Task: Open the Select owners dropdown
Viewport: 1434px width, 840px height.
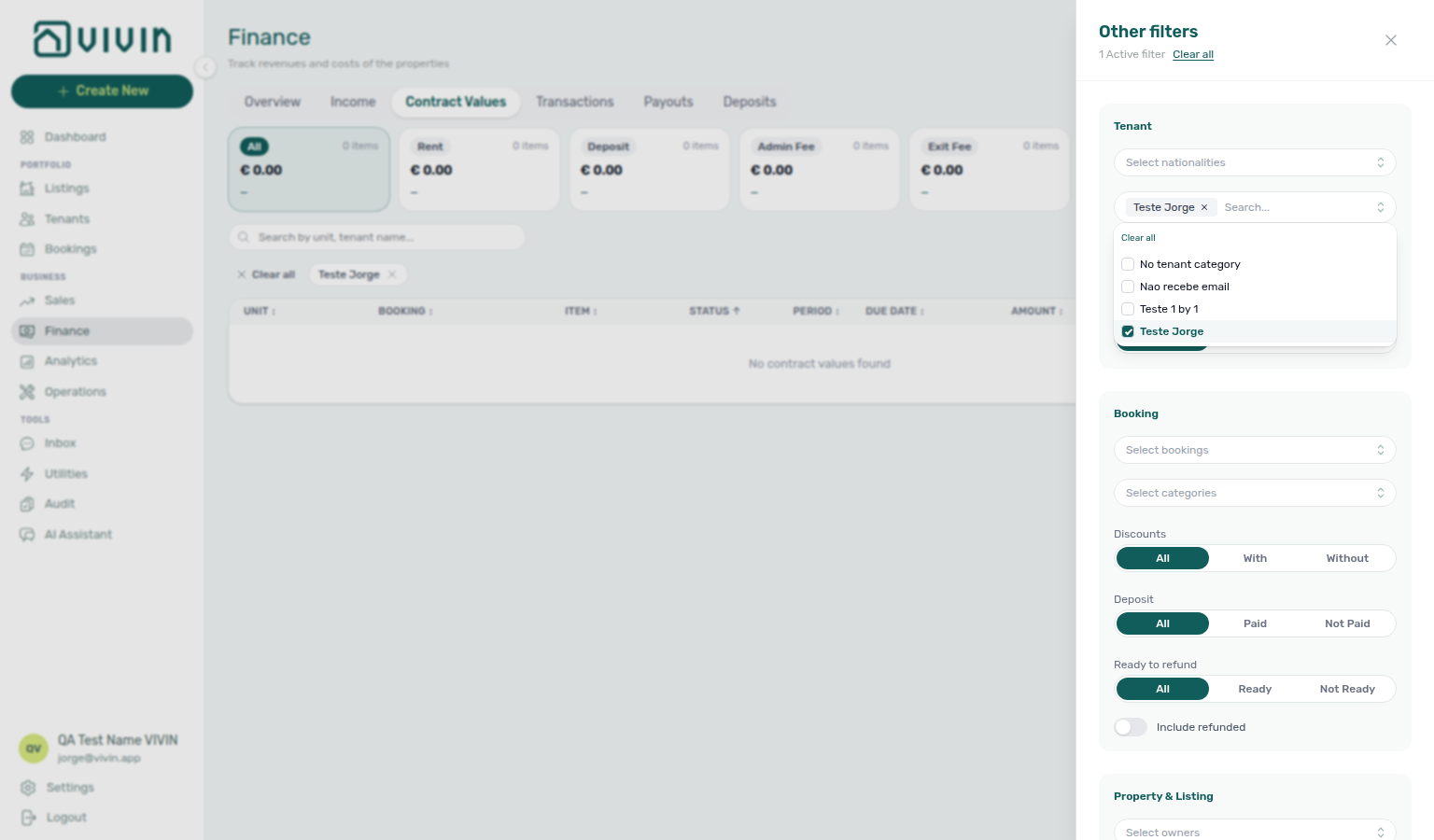Action: (x=1255, y=832)
